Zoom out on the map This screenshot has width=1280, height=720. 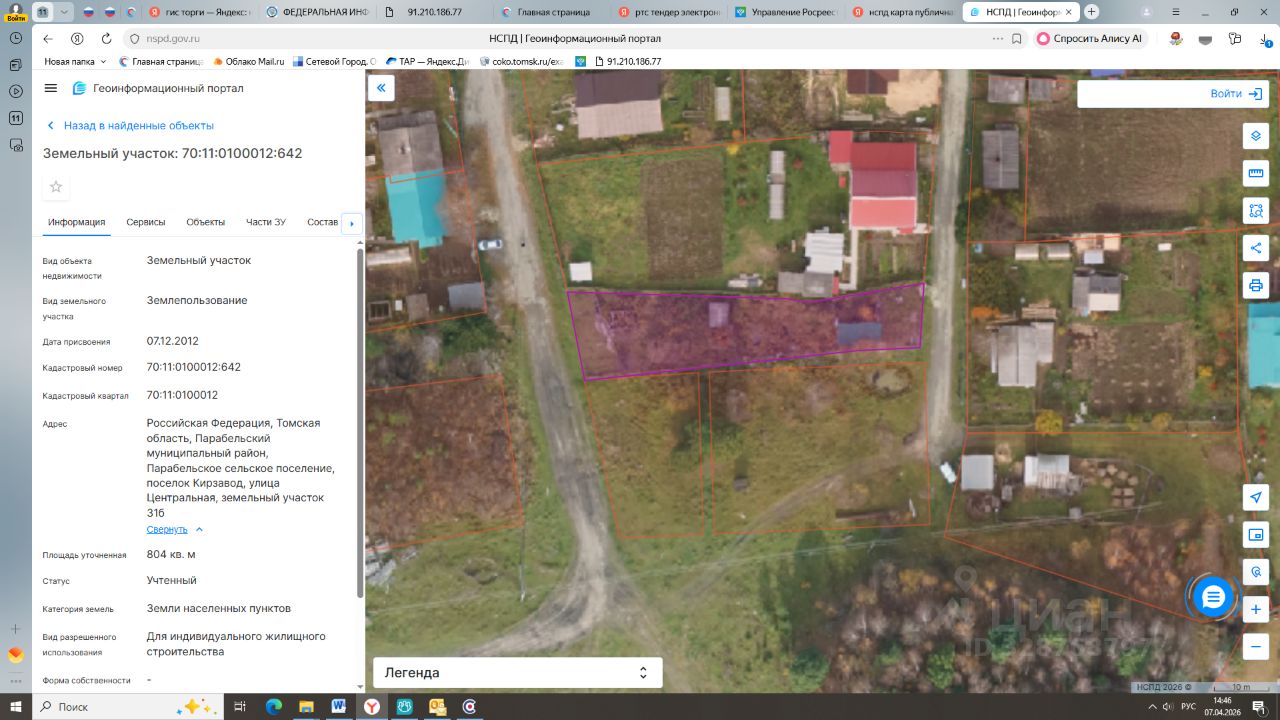(1256, 646)
